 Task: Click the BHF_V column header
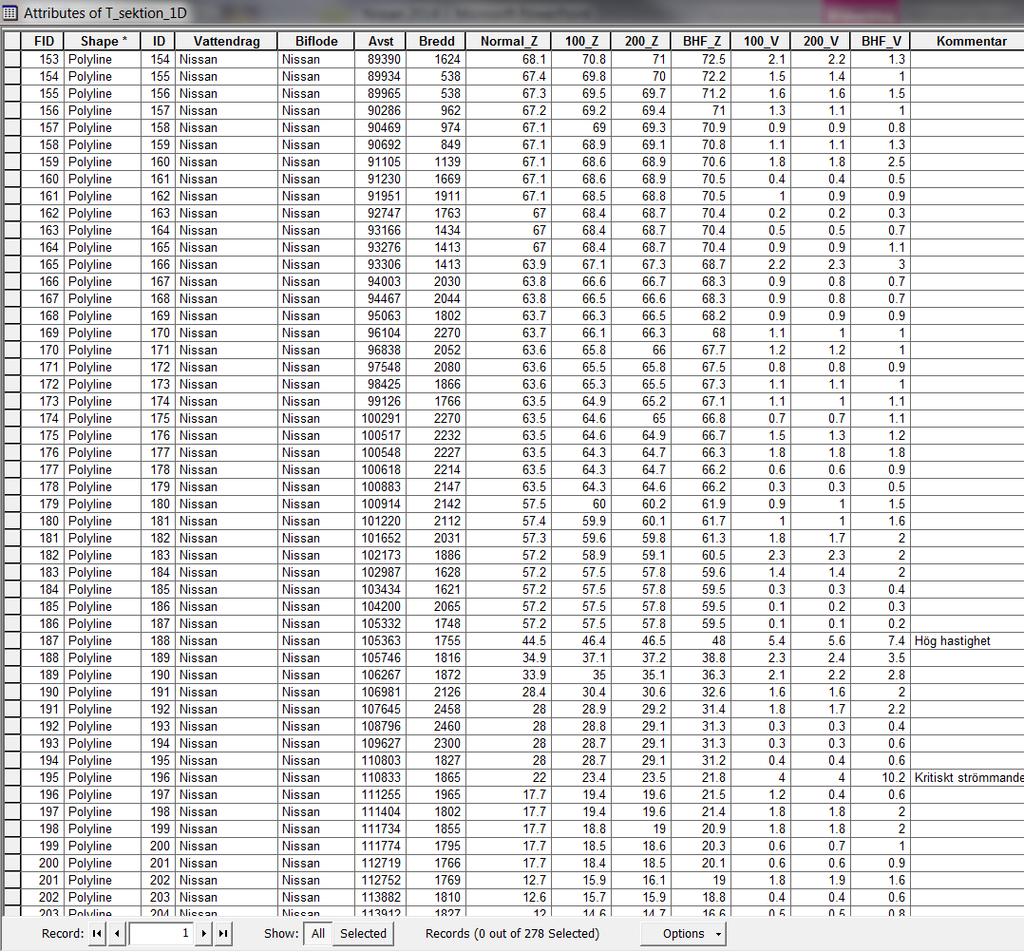coord(881,41)
